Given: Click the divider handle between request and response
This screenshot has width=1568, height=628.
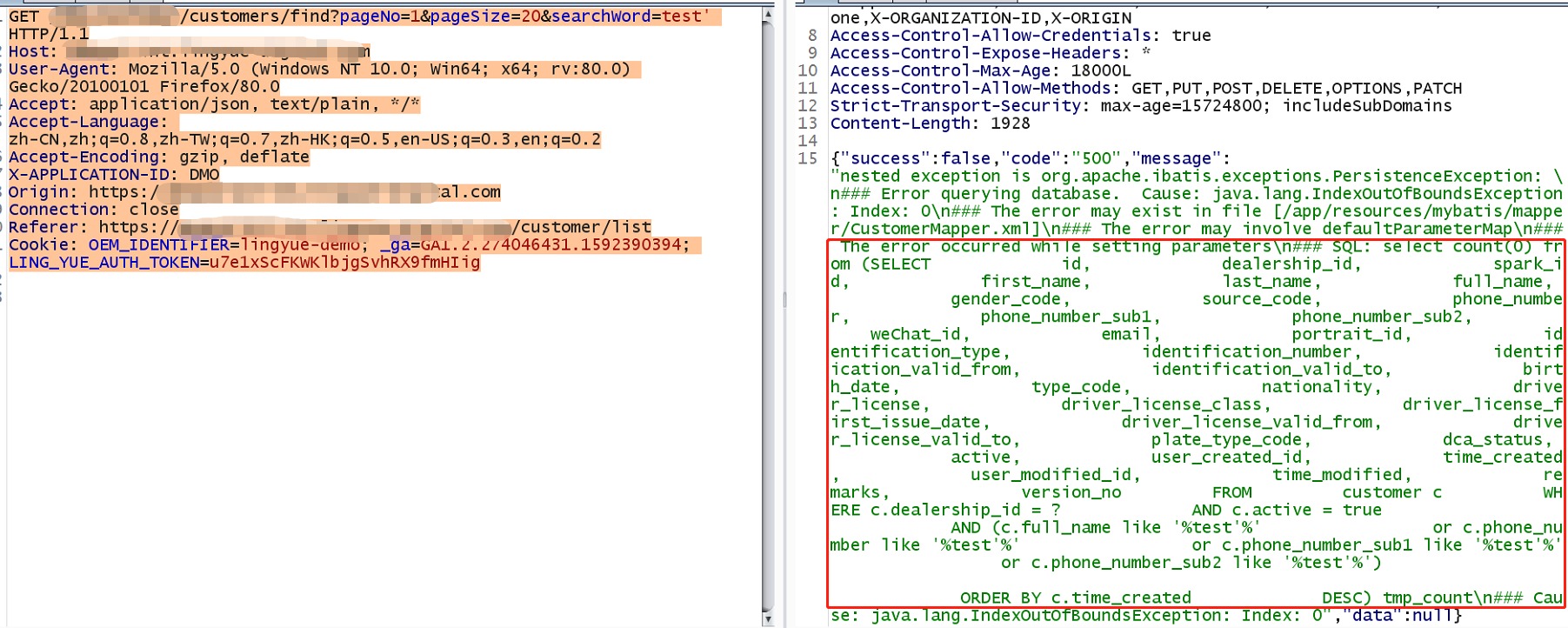Looking at the screenshot, I should (x=784, y=300).
